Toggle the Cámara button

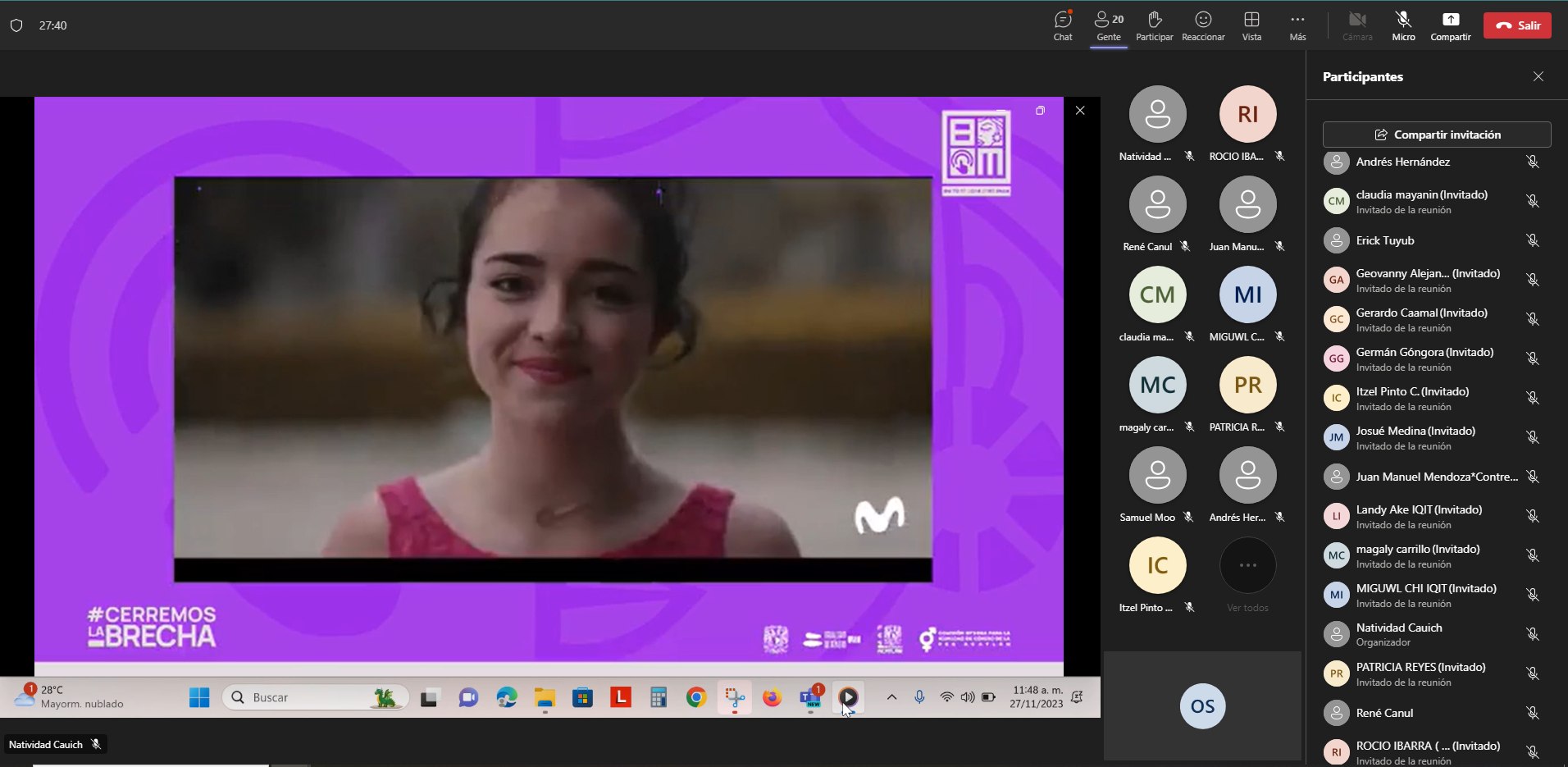point(1357,25)
